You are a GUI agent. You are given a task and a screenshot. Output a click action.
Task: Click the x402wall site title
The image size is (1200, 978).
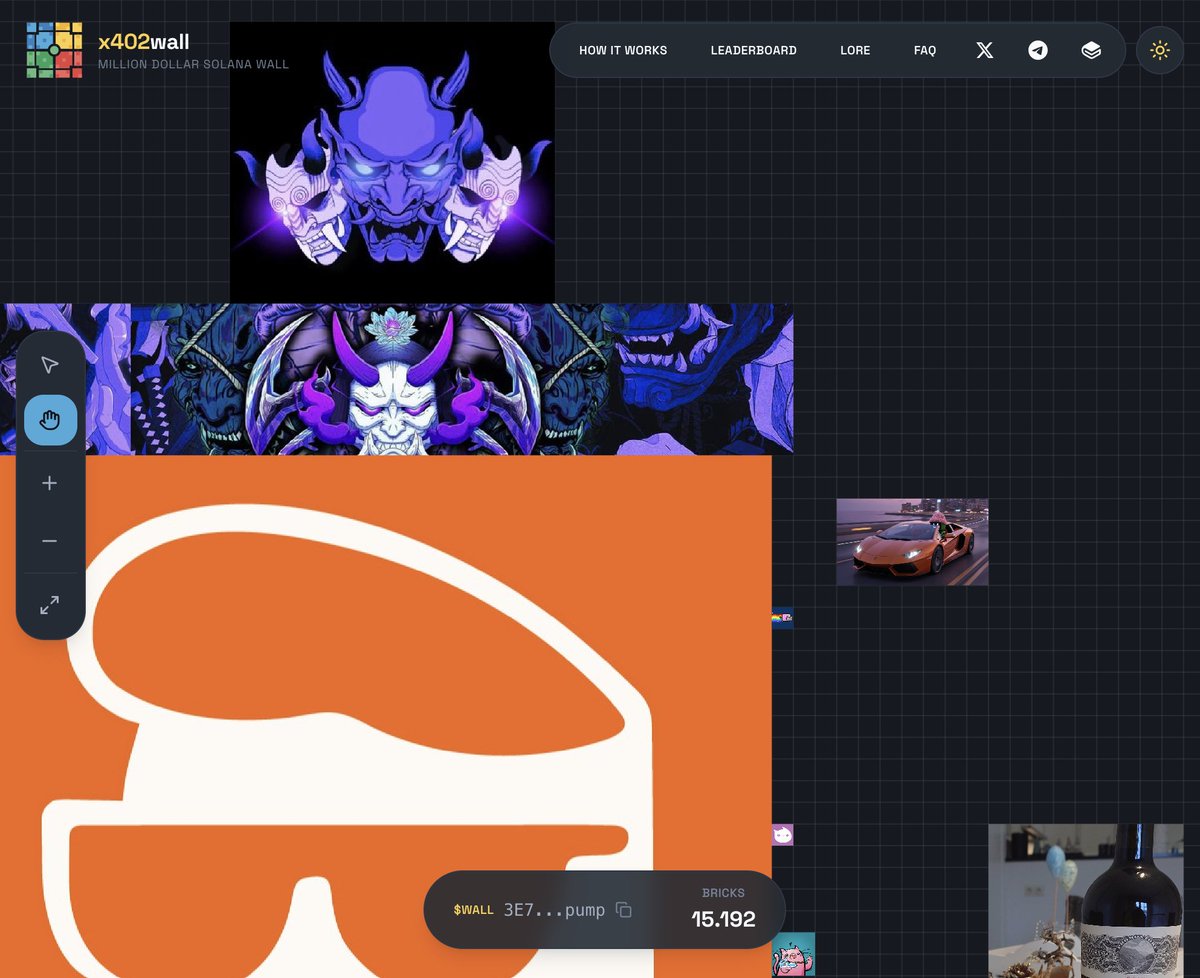144,42
